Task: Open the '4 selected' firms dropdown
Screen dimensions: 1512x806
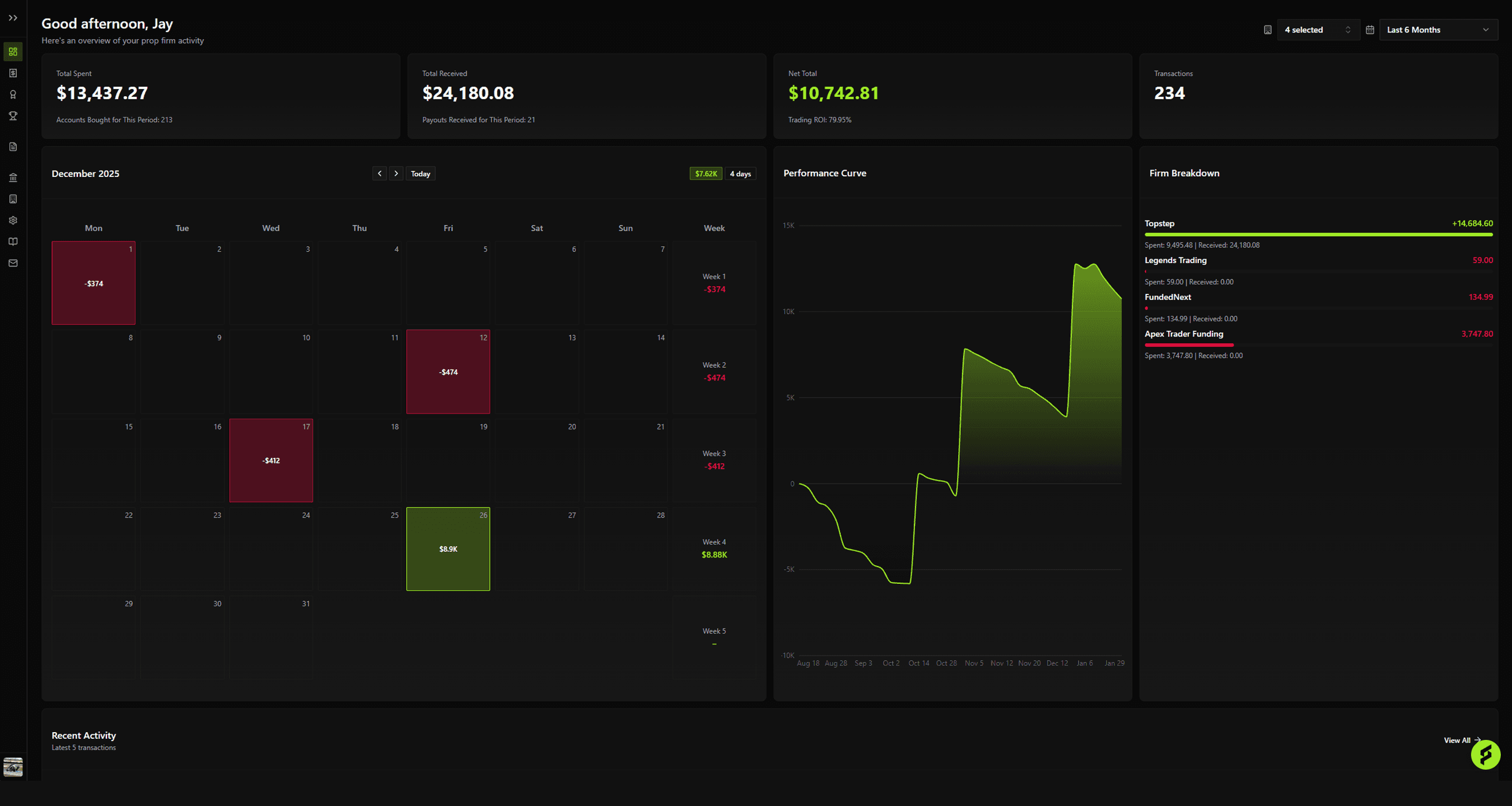Action: coord(1318,29)
